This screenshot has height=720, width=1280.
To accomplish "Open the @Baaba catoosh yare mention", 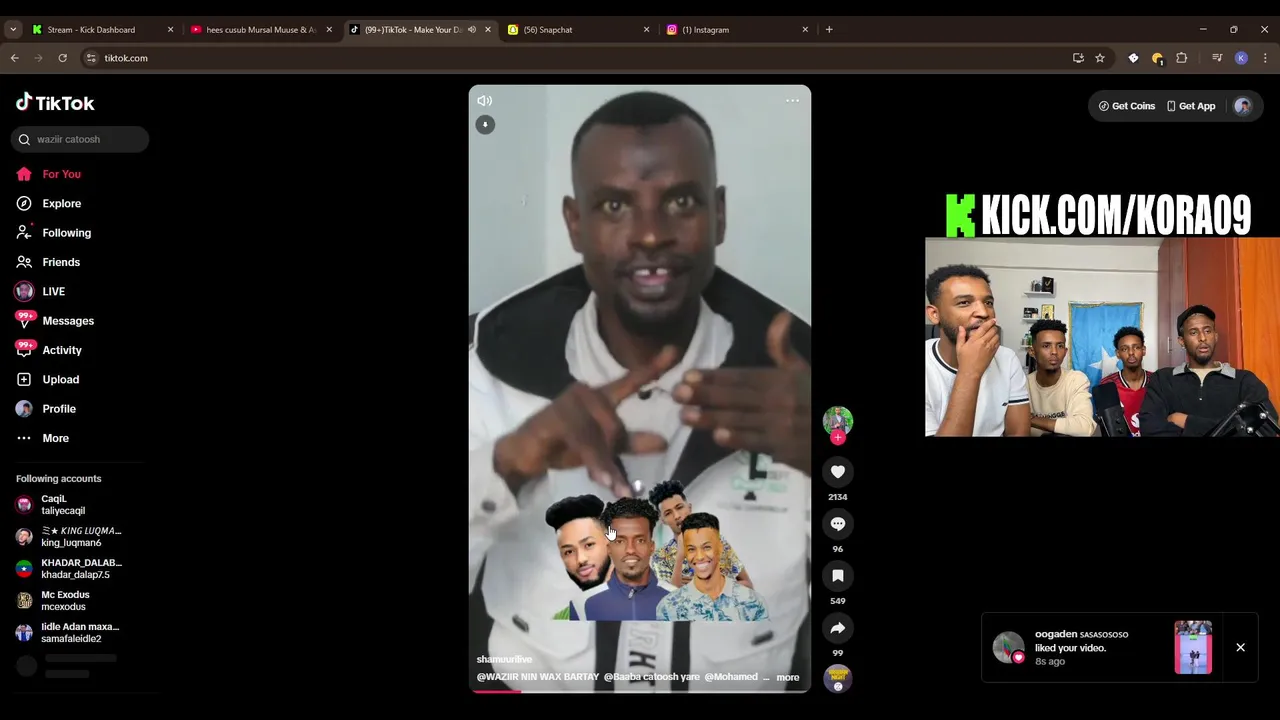I will [x=652, y=677].
